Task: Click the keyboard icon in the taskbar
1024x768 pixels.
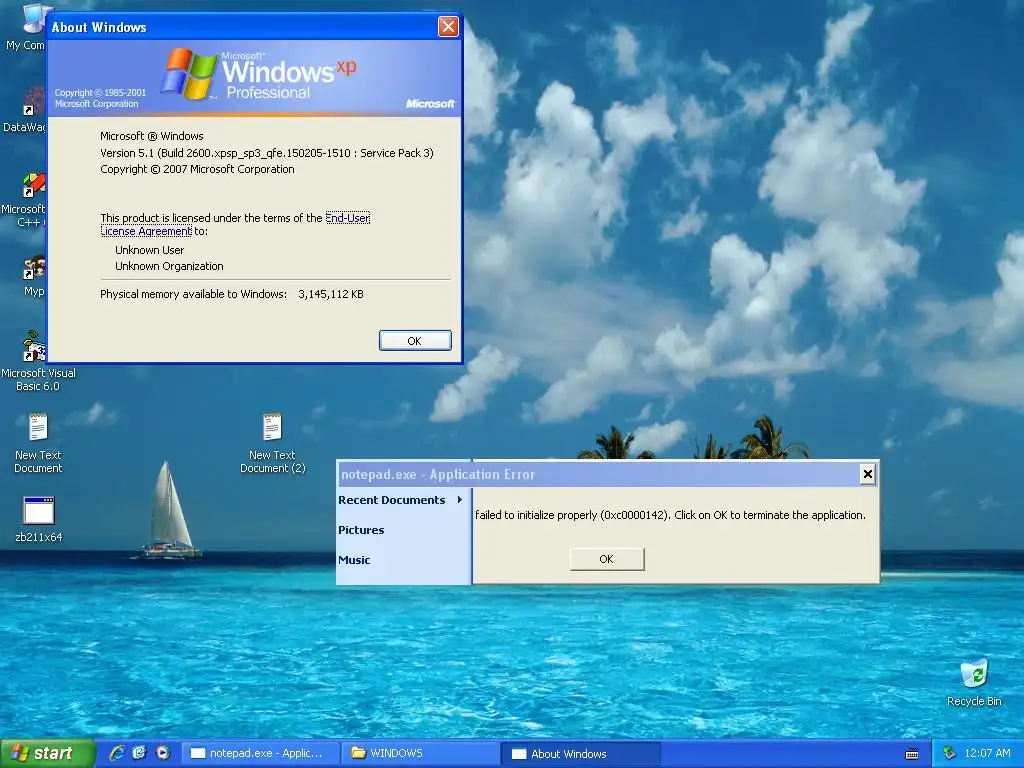Action: click(x=912, y=754)
